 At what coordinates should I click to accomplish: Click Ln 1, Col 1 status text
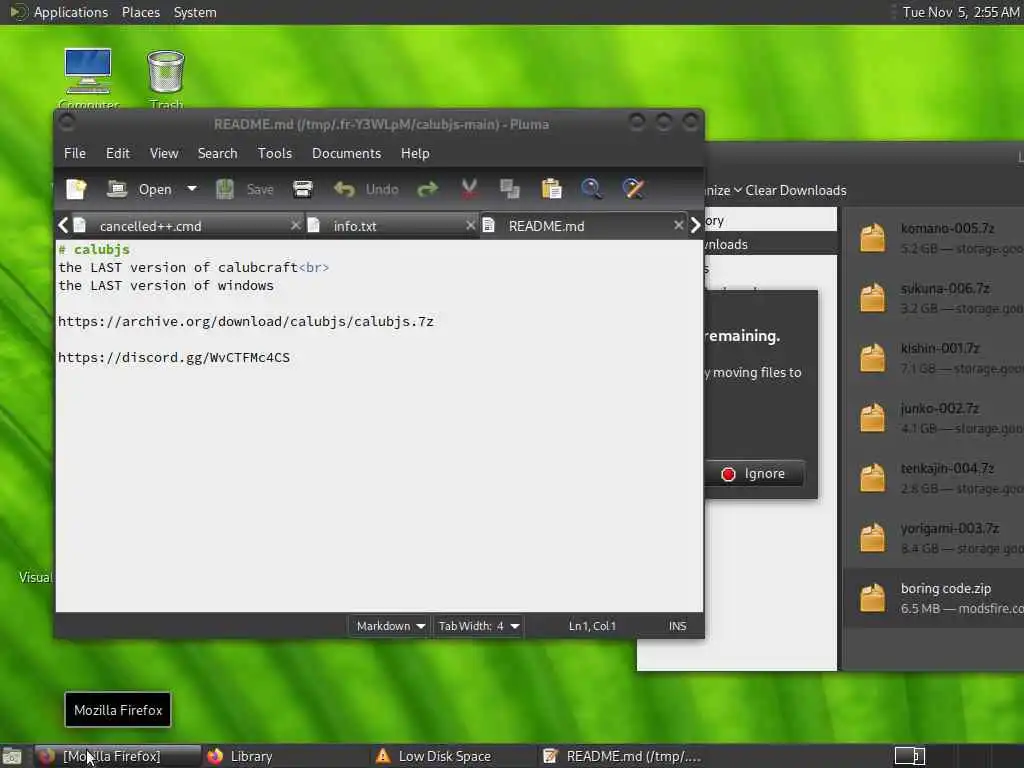[x=592, y=626]
